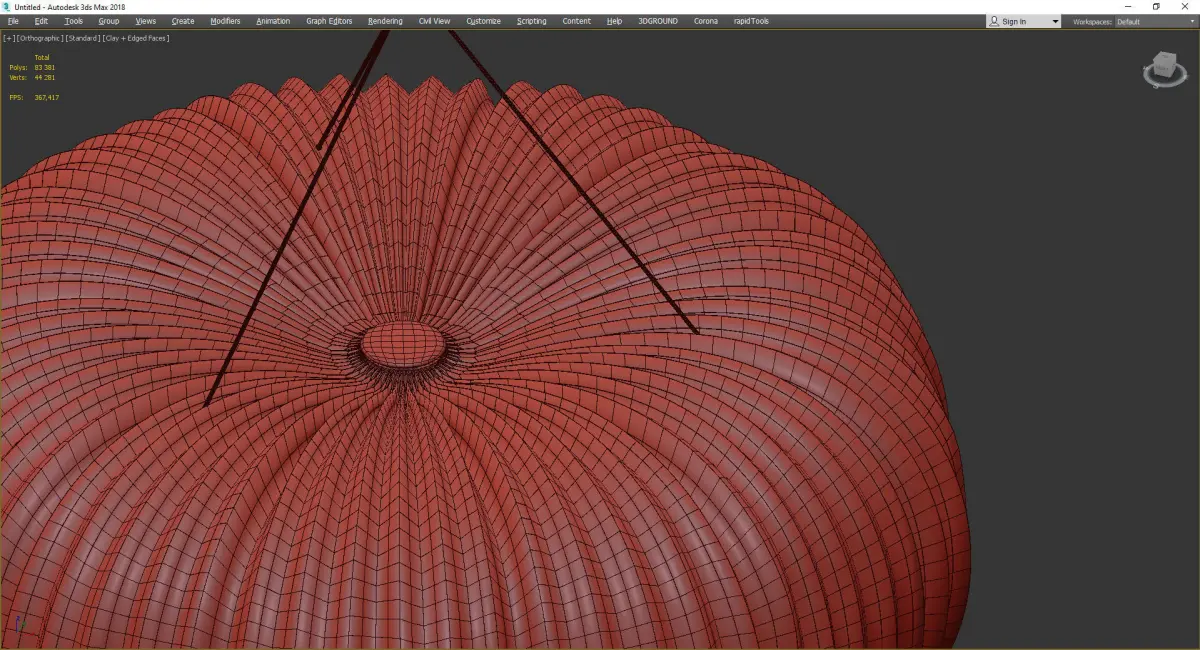Restore down the 3ds Max window

1156,6
